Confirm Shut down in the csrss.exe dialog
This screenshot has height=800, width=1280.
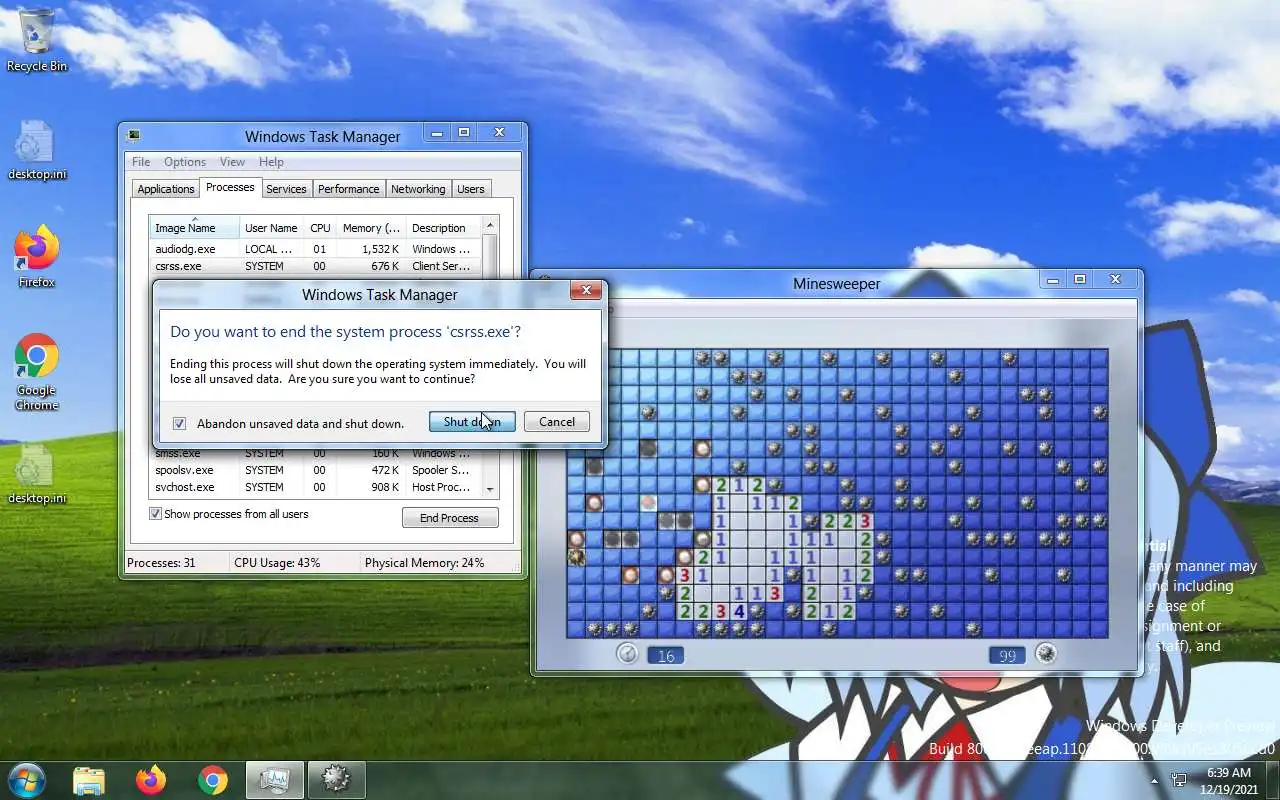[472, 422]
